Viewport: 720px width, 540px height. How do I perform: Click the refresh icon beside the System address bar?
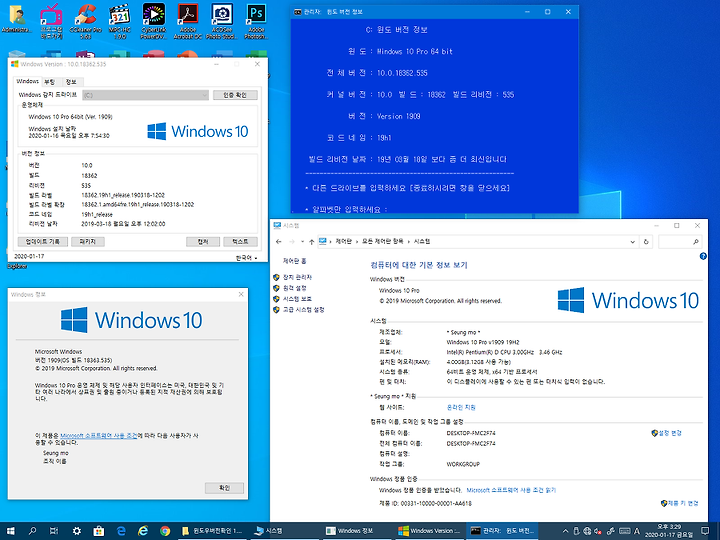(x=646, y=242)
